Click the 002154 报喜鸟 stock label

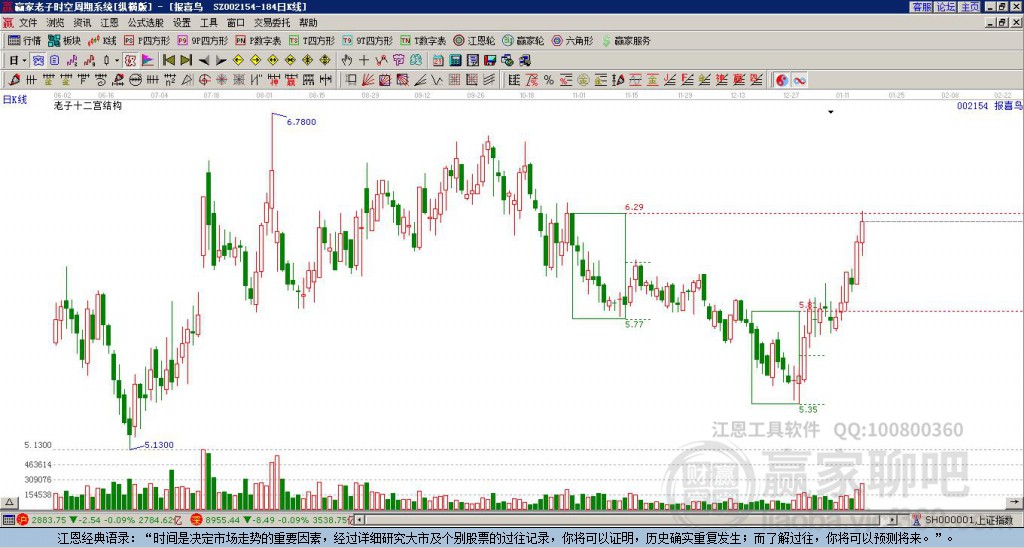(989, 105)
